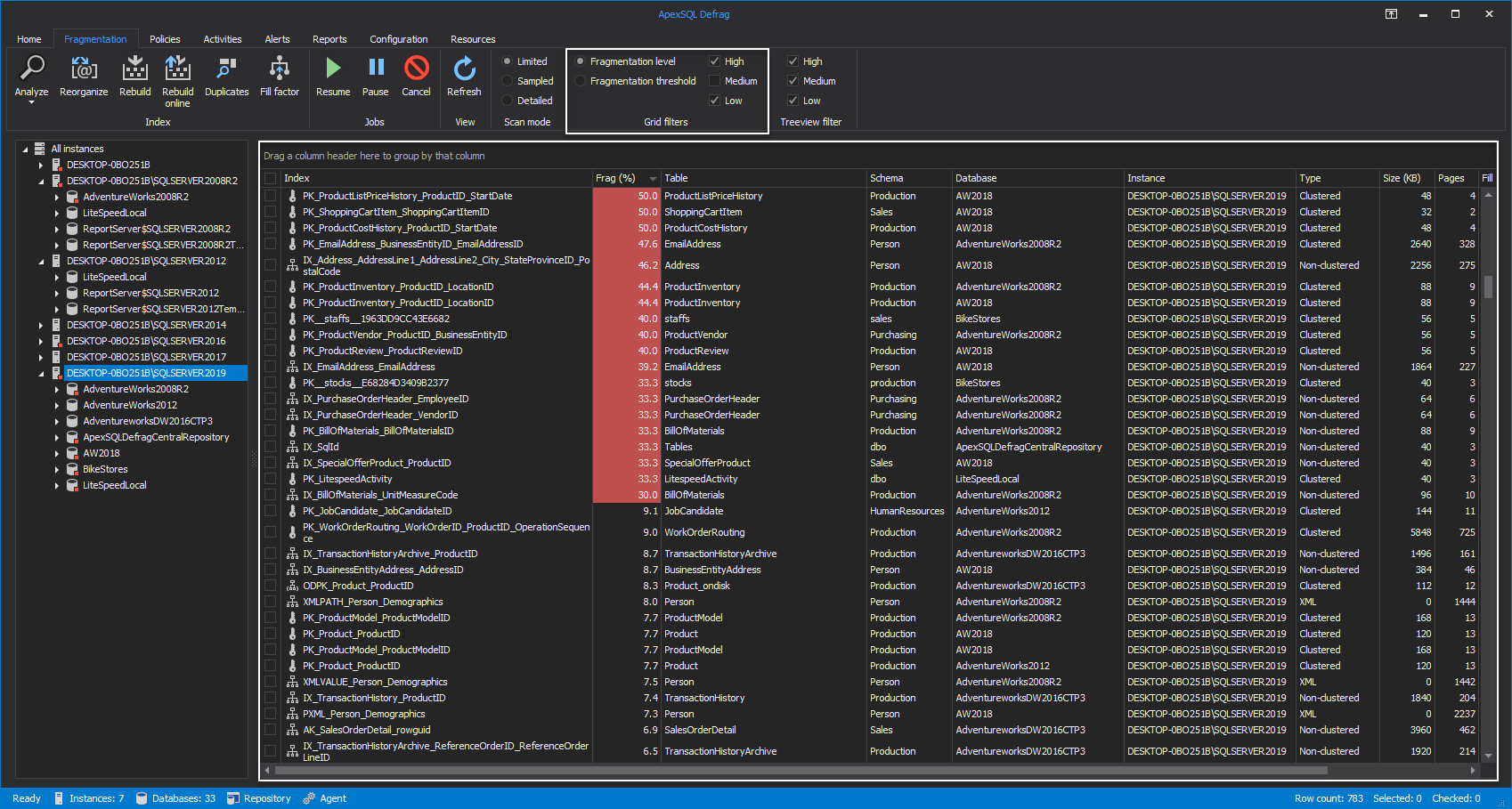
Task: Click the Rebuild online icon
Action: (x=177, y=68)
